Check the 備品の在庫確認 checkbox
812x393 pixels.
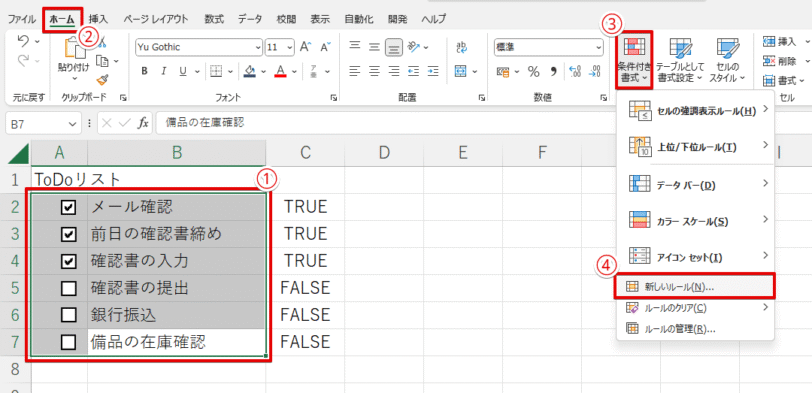(68, 342)
